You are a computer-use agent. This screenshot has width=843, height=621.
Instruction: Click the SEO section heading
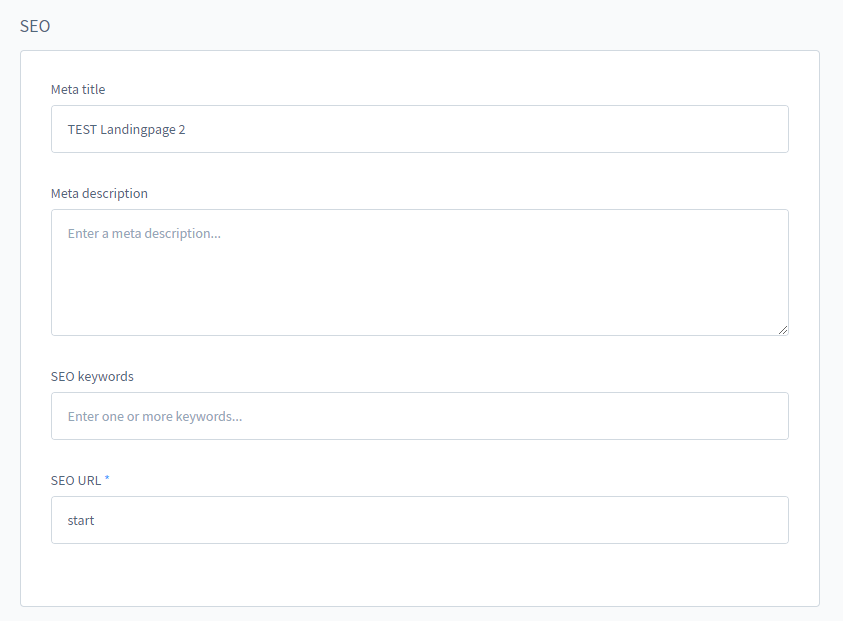(x=35, y=26)
